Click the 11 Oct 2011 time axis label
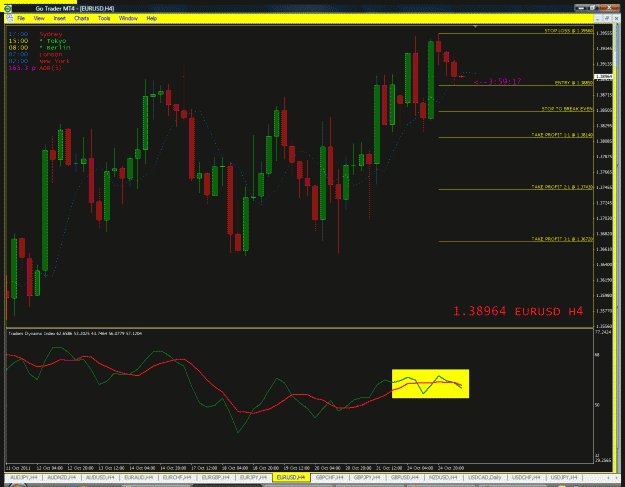The image size is (625, 487). tap(18, 468)
